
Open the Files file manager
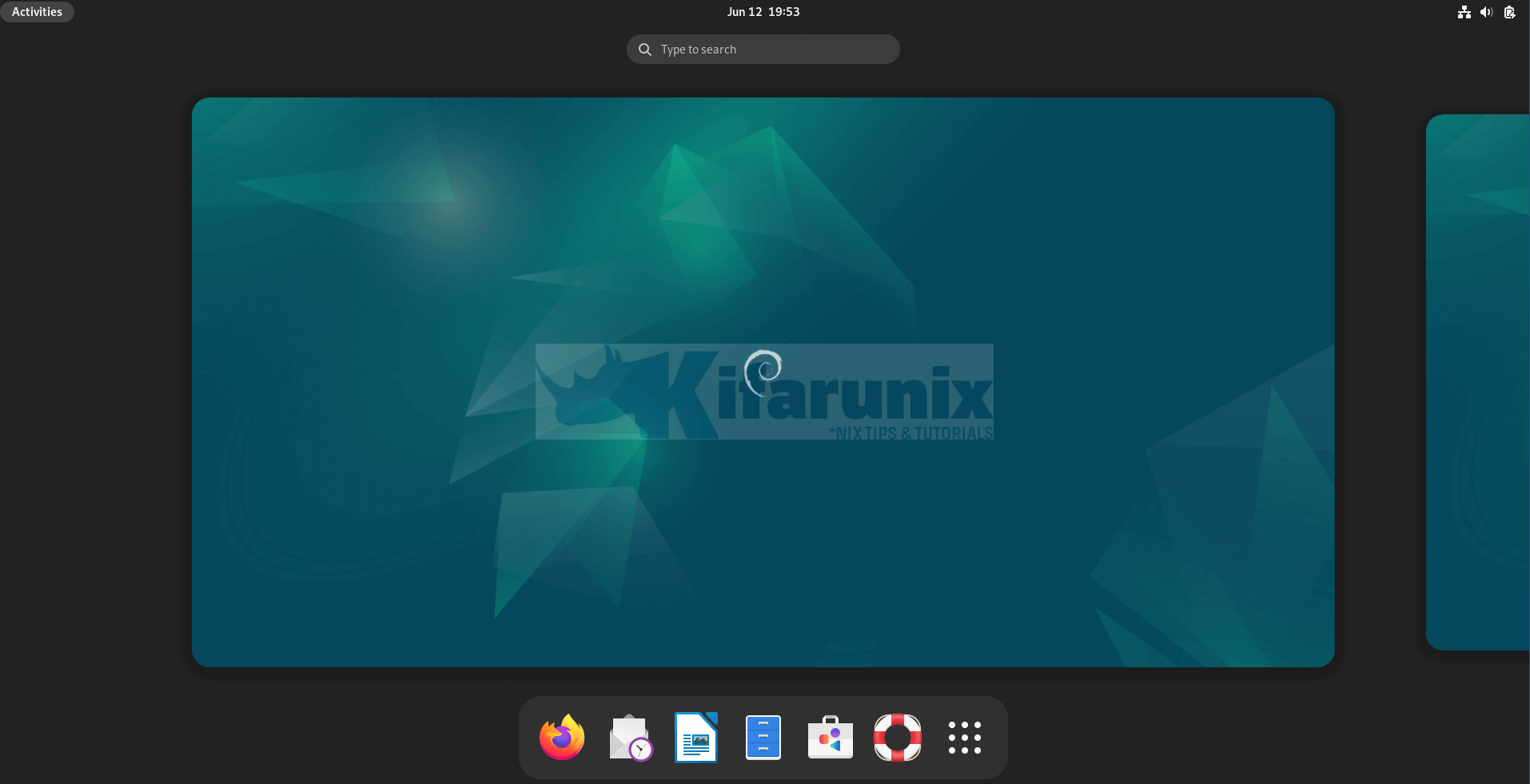point(763,738)
